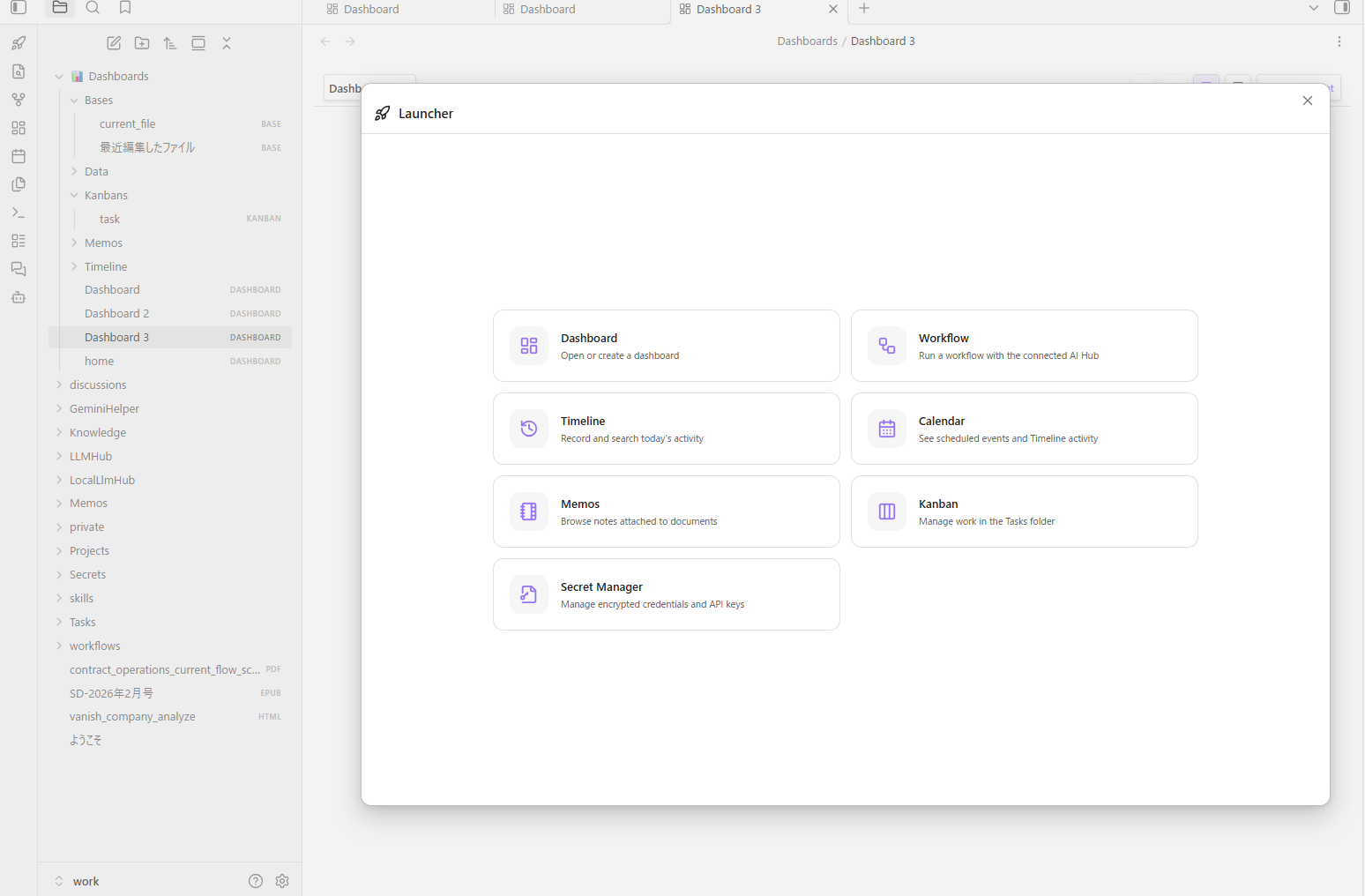Navigate forward with right arrow
This screenshot has width=1365, height=896.
[x=350, y=41]
